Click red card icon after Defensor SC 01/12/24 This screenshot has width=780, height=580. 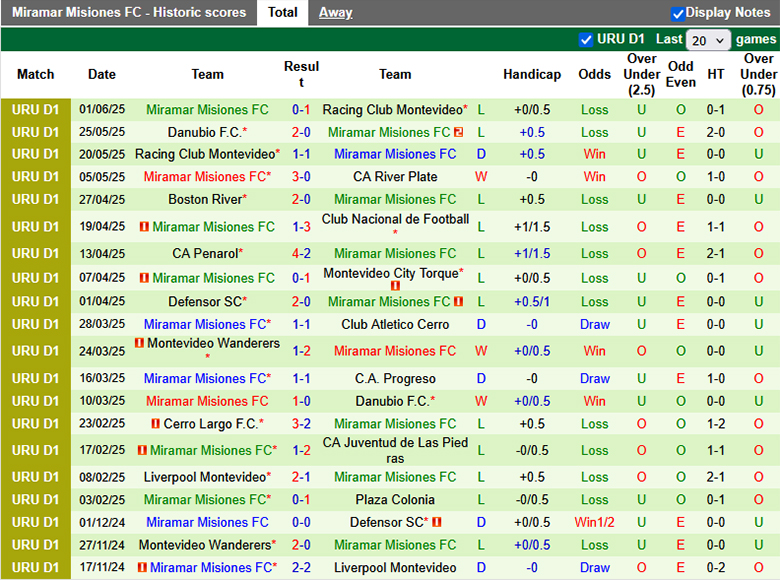click(437, 522)
